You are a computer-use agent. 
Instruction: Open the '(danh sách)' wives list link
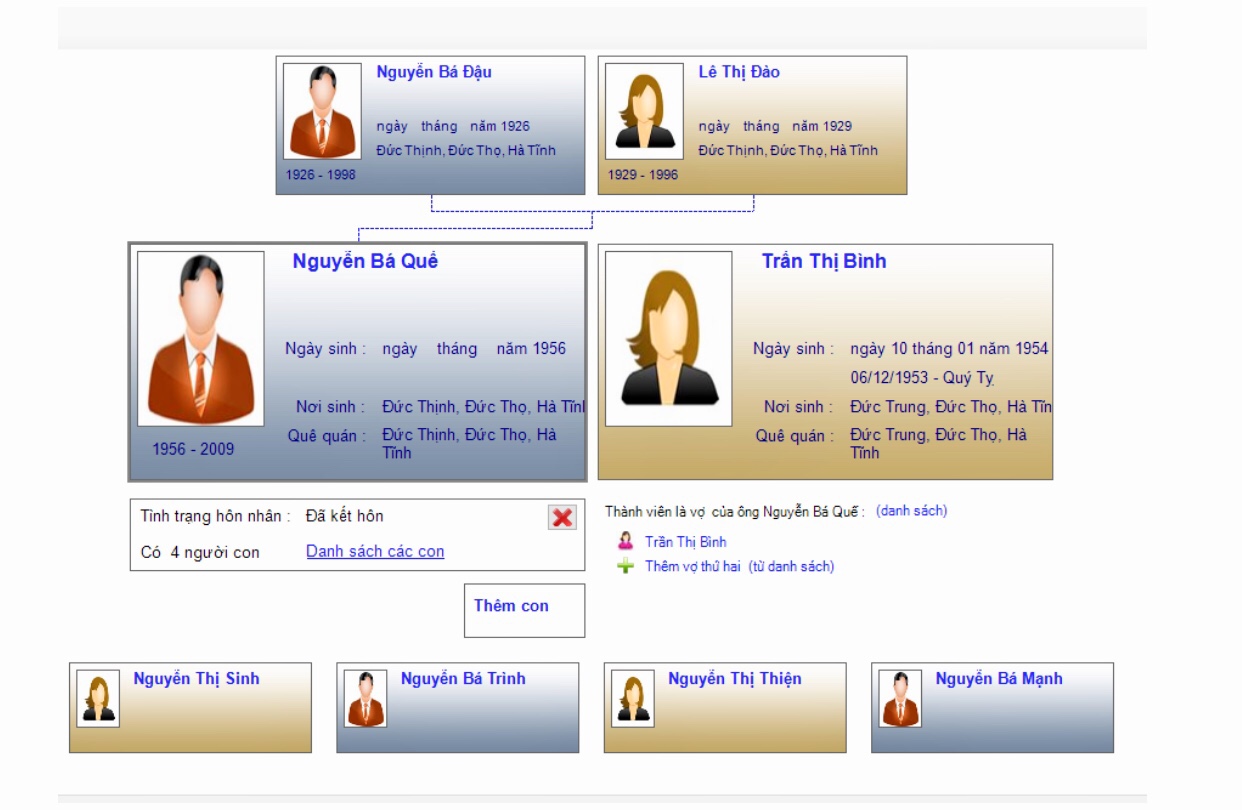click(x=911, y=511)
